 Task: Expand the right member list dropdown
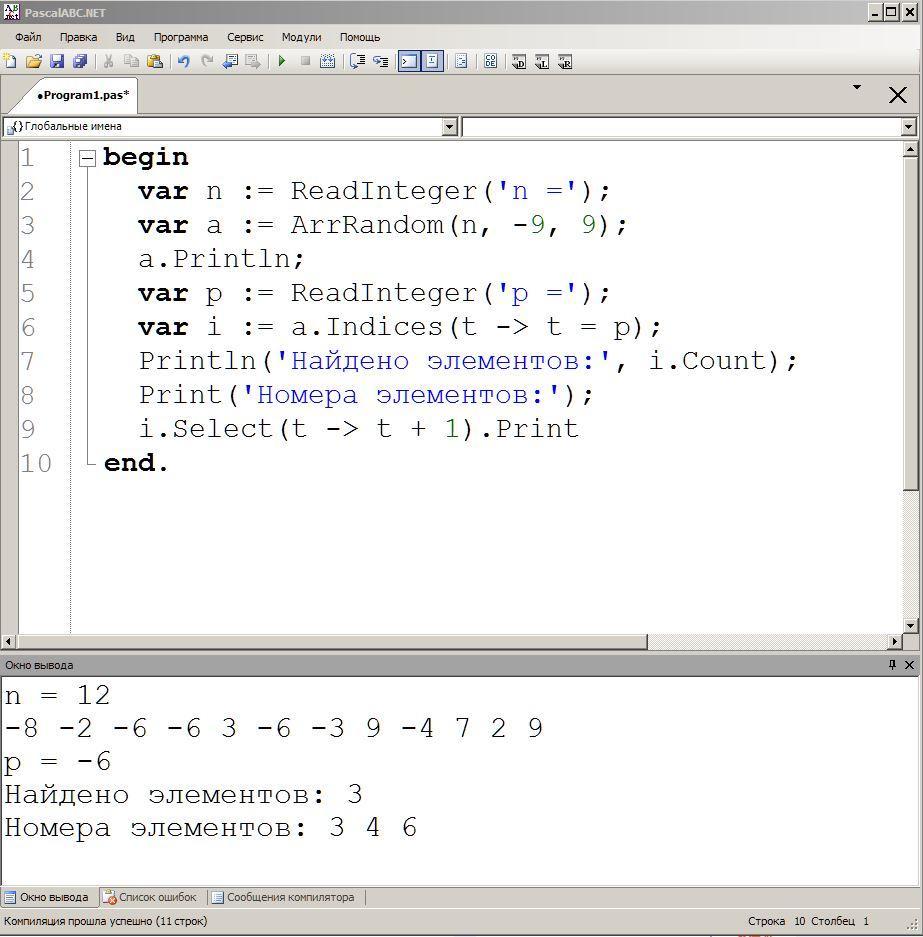click(908, 127)
